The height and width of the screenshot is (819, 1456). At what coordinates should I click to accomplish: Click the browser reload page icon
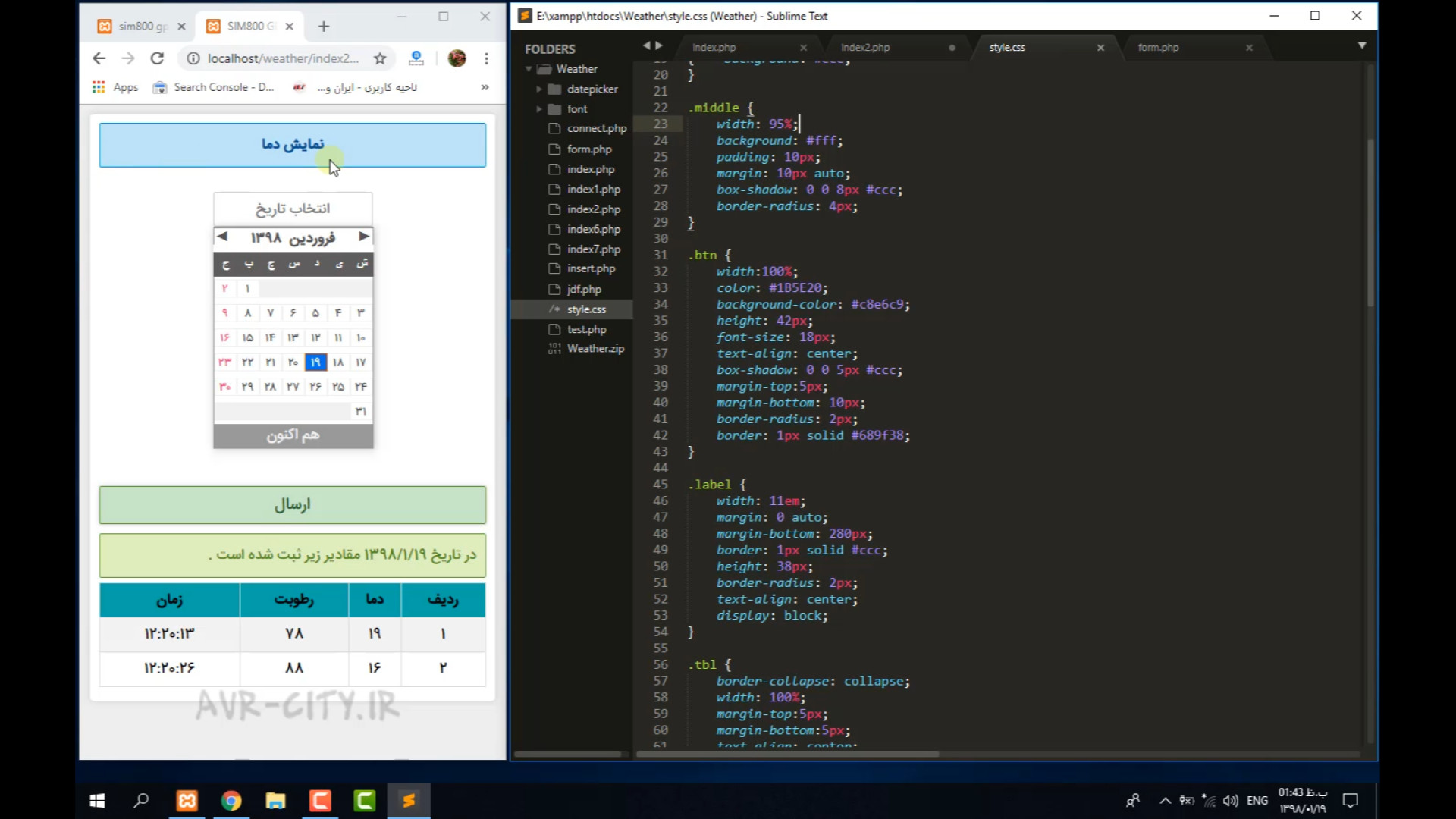pyautogui.click(x=157, y=58)
